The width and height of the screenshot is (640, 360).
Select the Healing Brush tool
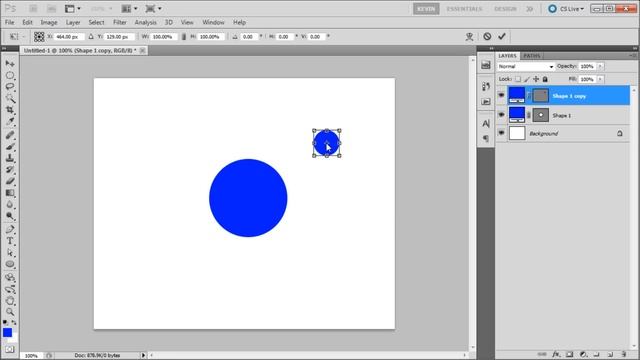coord(10,135)
